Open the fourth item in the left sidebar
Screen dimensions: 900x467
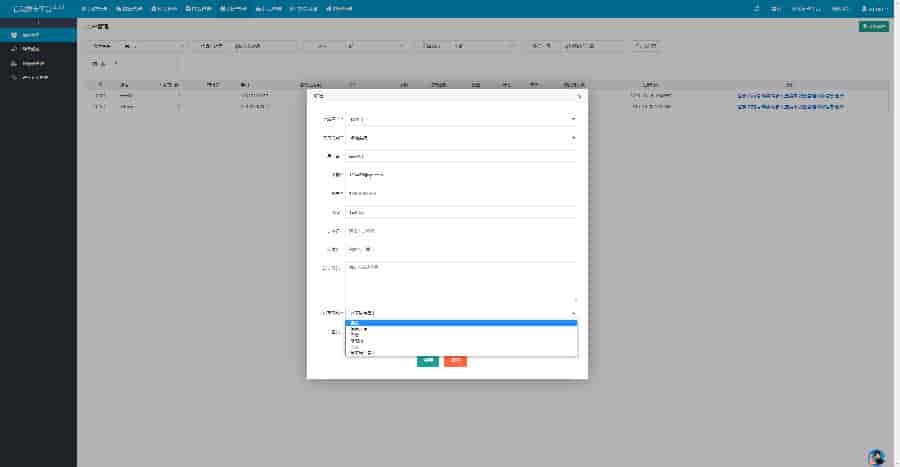(38, 77)
